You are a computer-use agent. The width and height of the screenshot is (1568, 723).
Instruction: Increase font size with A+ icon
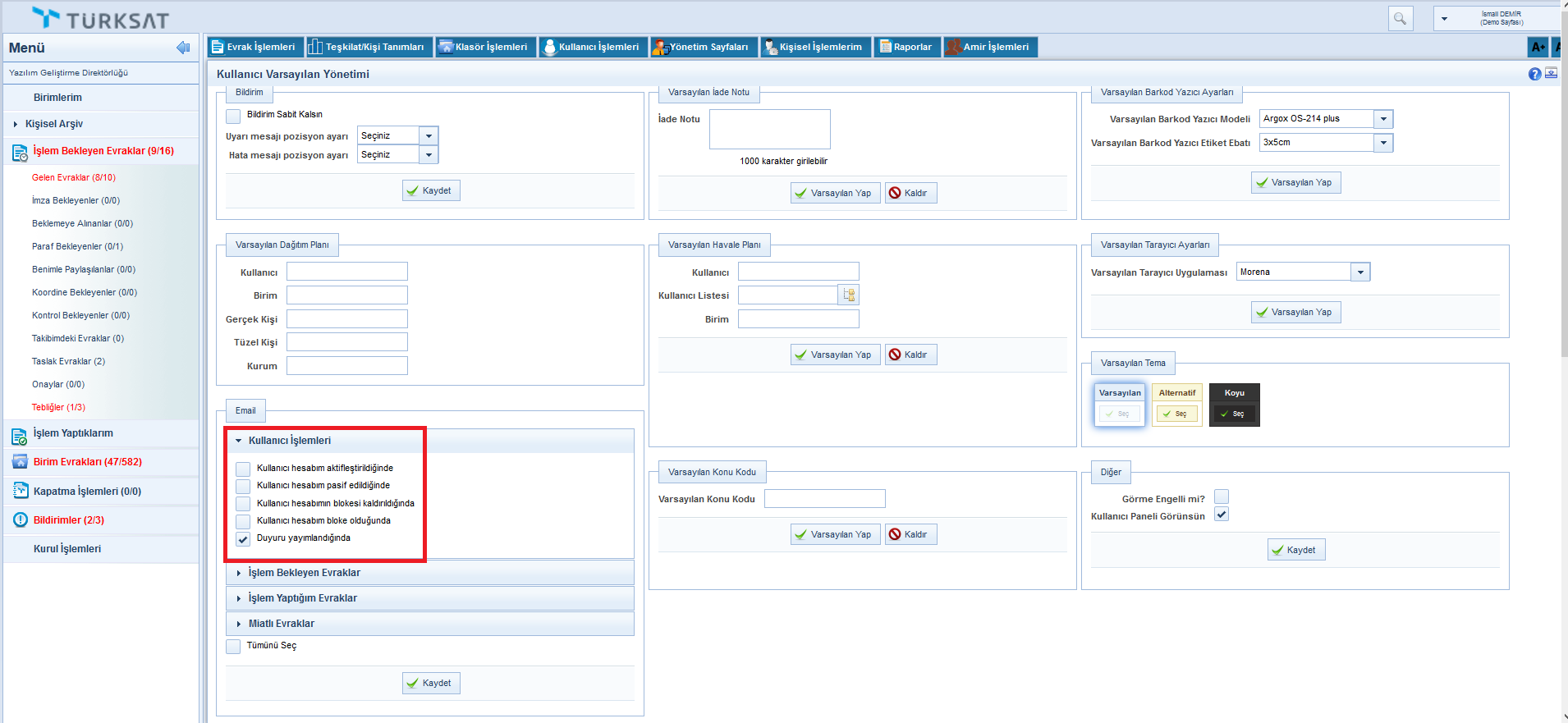1538,47
